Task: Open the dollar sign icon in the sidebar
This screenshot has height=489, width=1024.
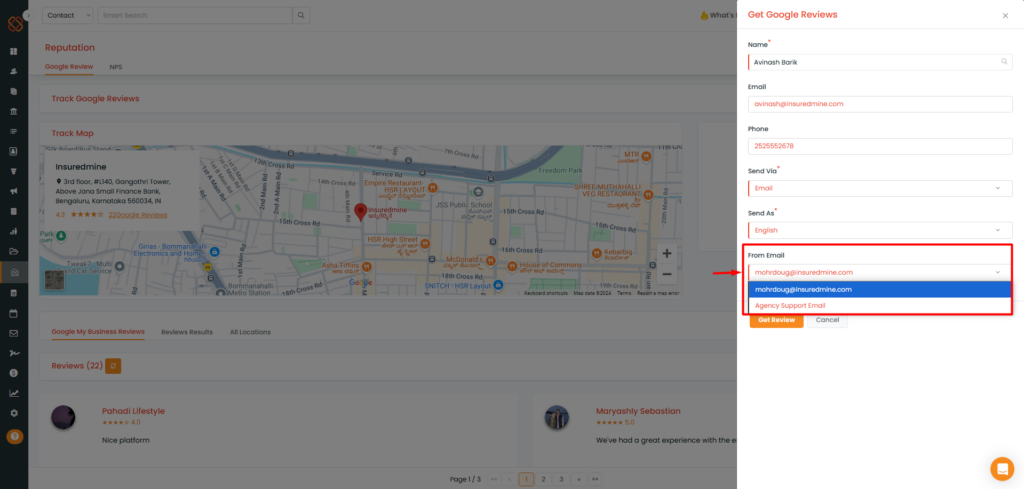Action: click(x=14, y=373)
